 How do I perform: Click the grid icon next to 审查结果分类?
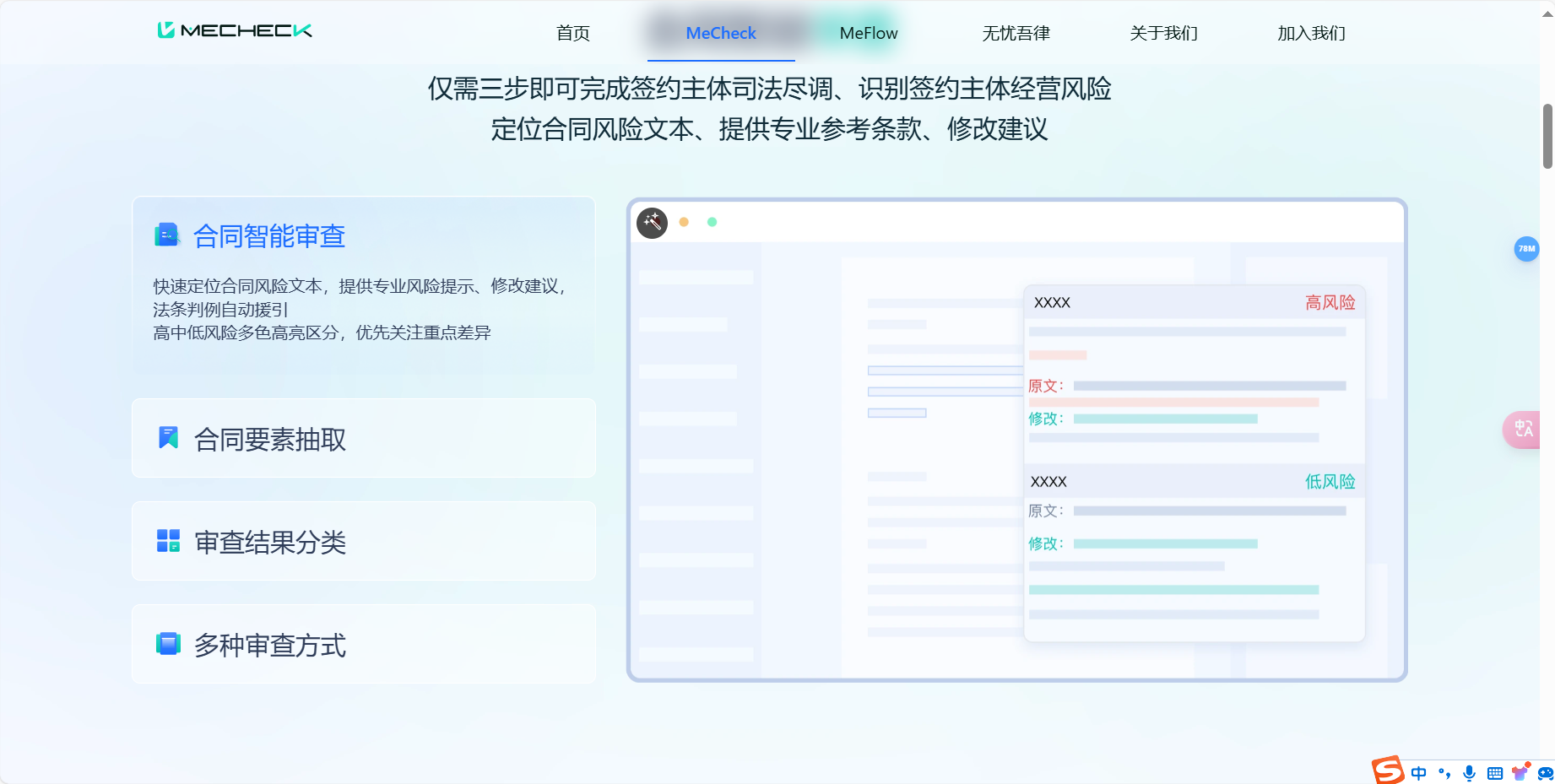tap(167, 541)
